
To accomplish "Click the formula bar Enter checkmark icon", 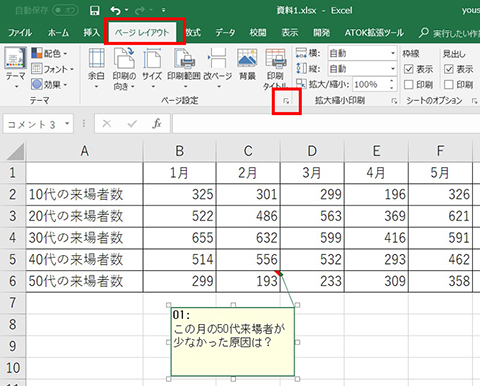I will pyautogui.click(x=132, y=124).
